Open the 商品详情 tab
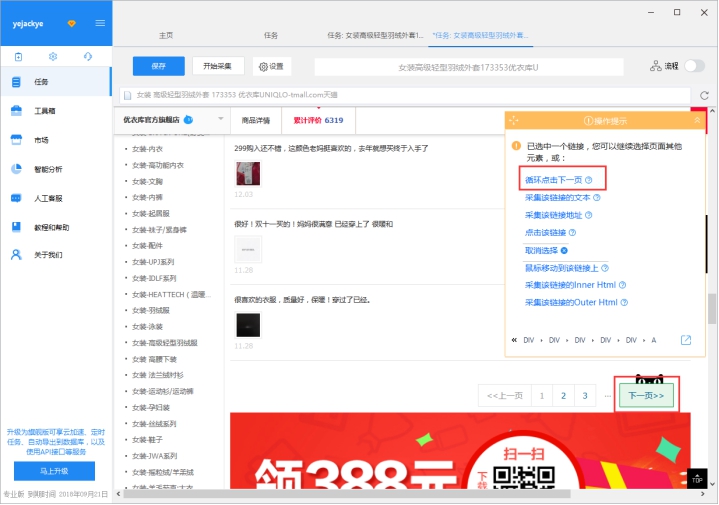The width and height of the screenshot is (719, 505). pyautogui.click(x=256, y=120)
